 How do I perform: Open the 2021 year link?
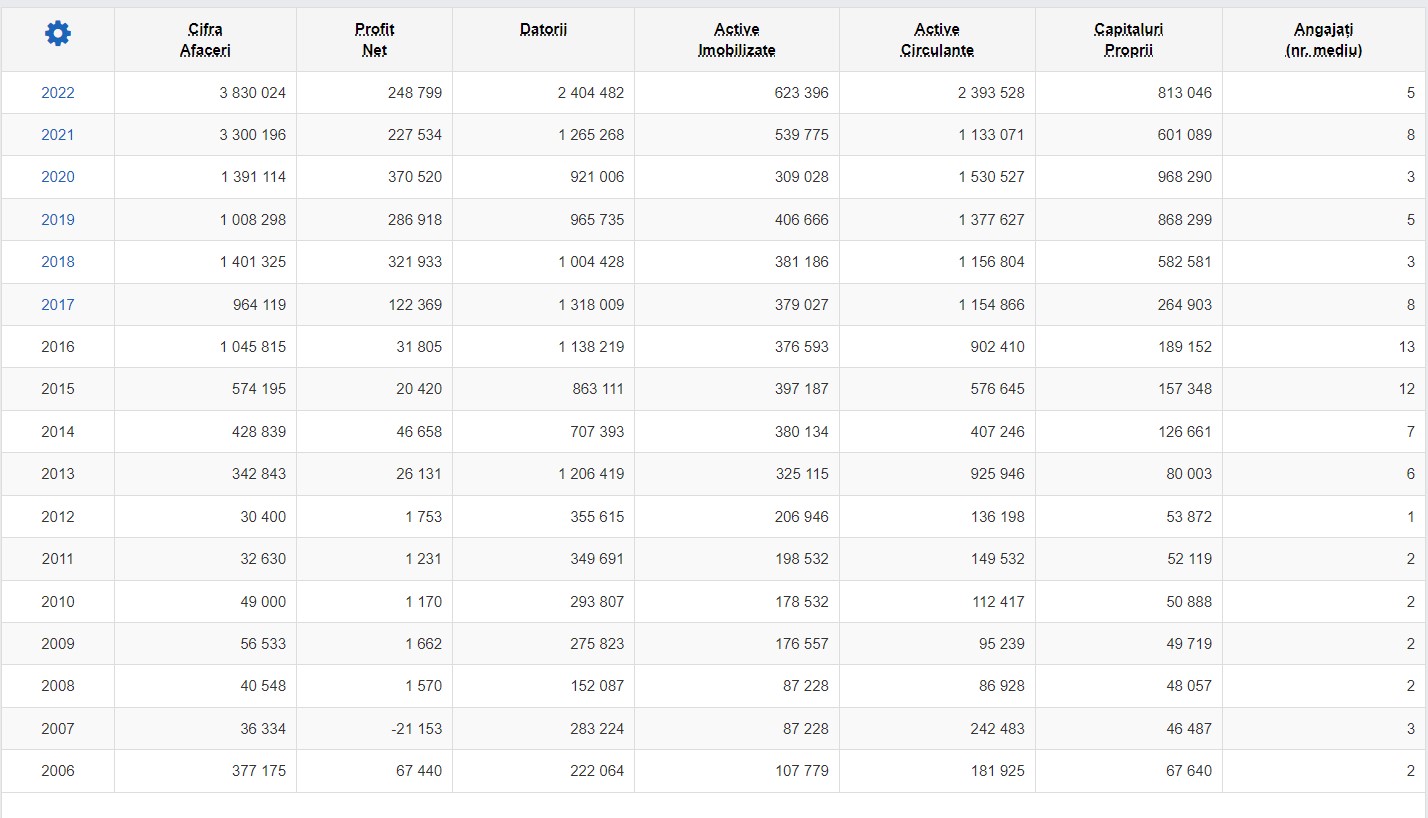tap(58, 135)
